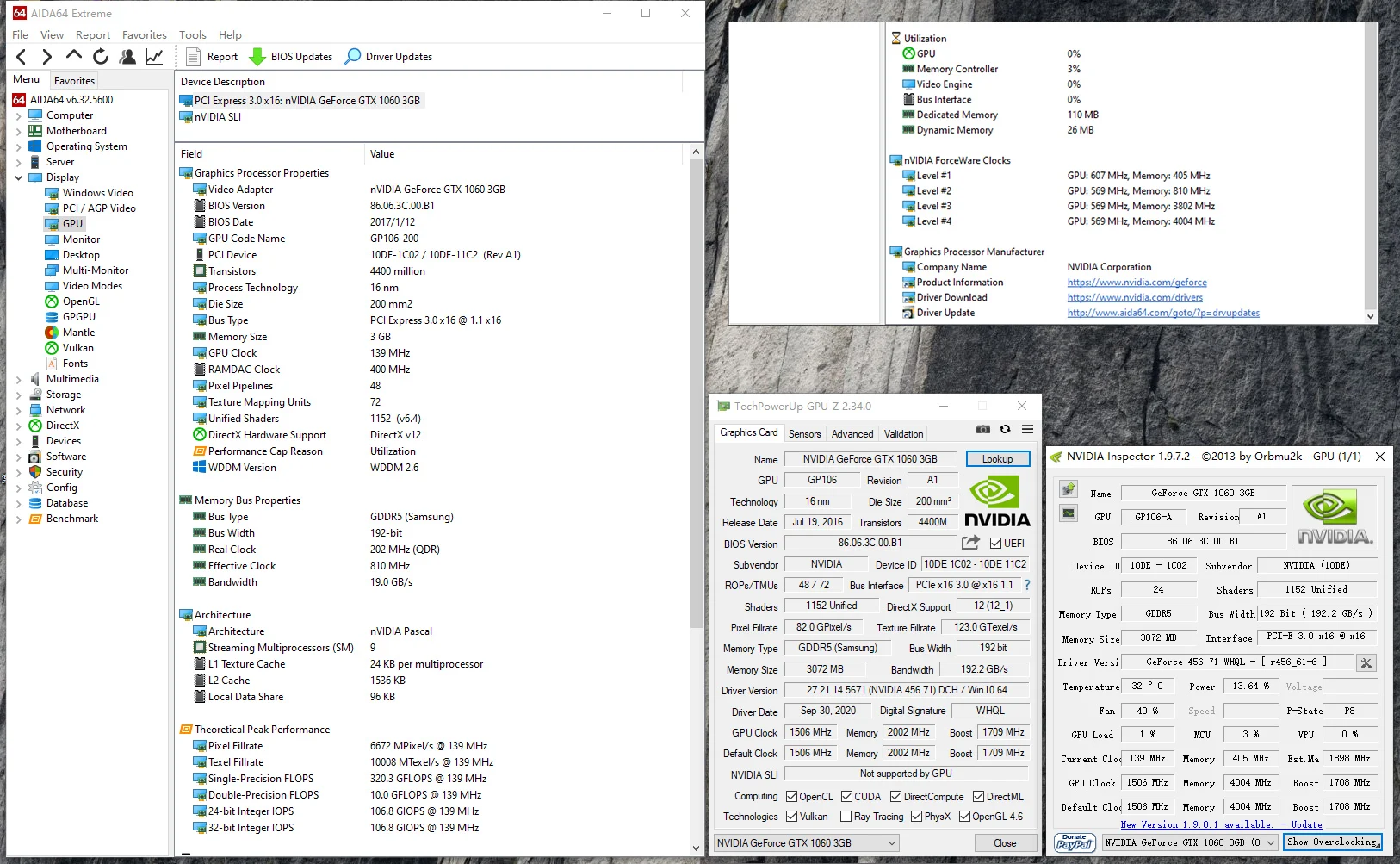Toggle Vulkan checkbox in GPU-Z
The image size is (1400, 864).
tap(791, 817)
